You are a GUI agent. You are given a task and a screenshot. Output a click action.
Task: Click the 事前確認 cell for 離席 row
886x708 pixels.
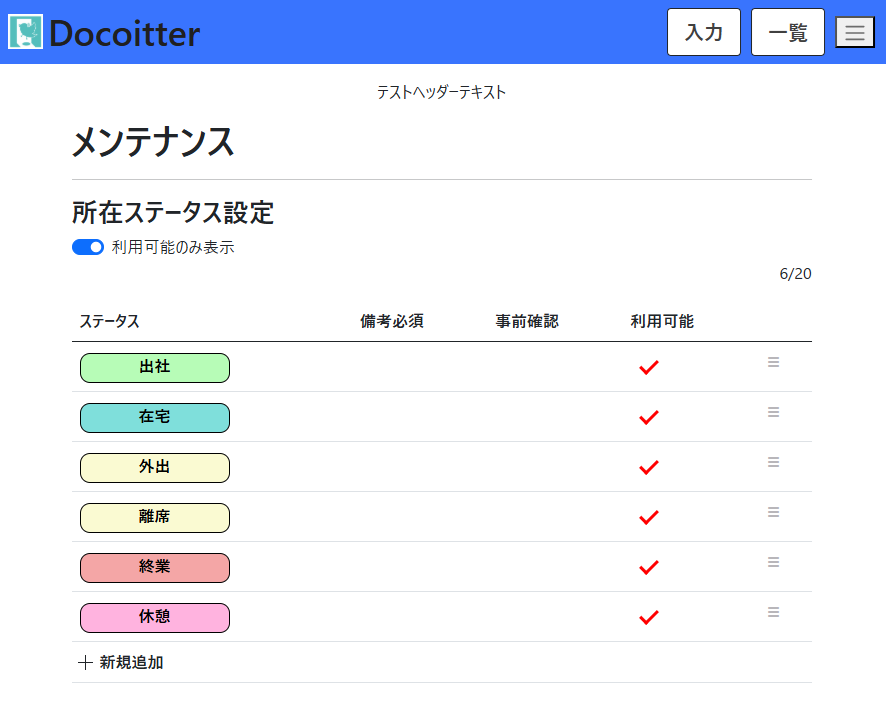(x=527, y=518)
